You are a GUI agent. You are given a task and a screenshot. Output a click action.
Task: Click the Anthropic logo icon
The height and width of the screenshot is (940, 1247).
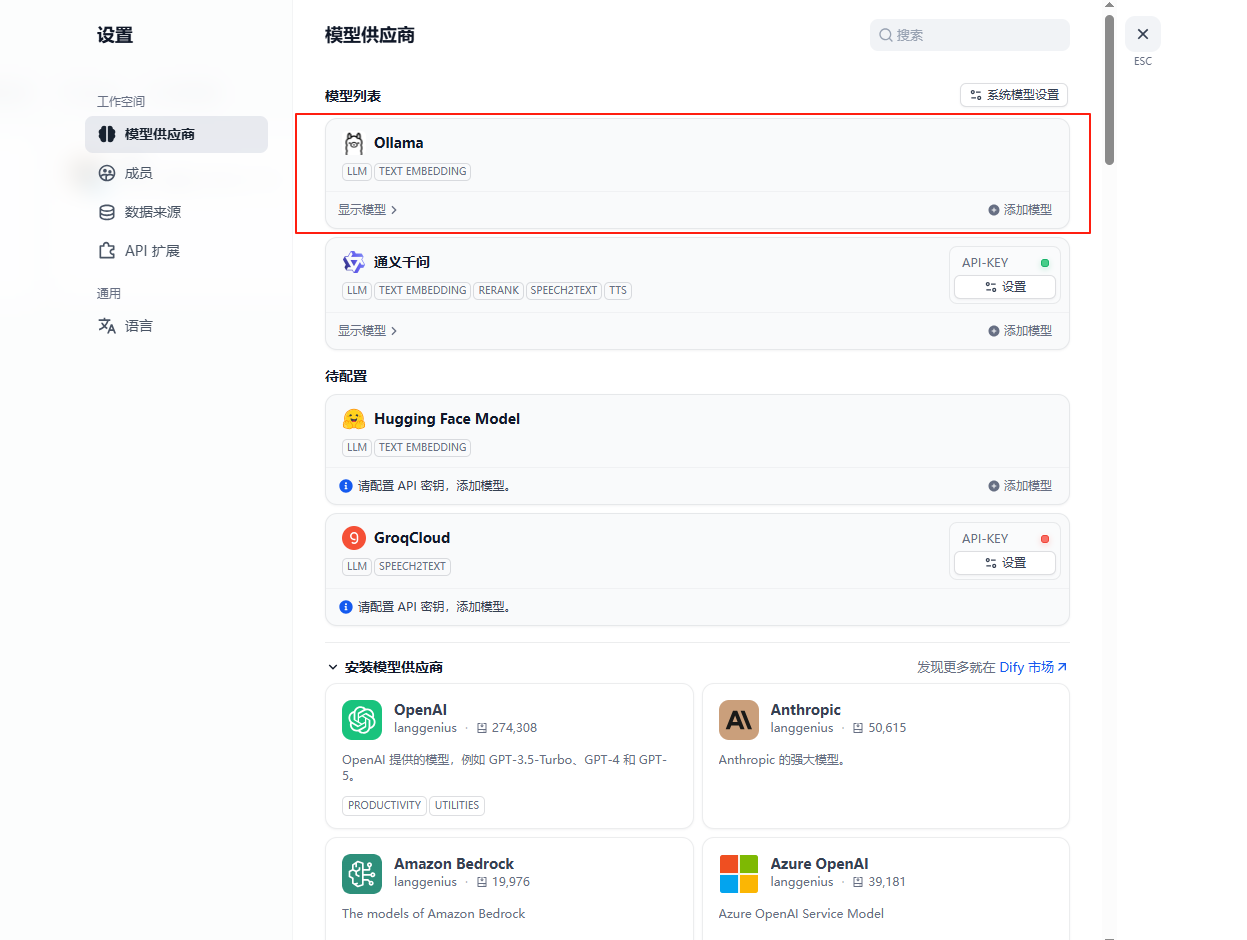pos(738,719)
